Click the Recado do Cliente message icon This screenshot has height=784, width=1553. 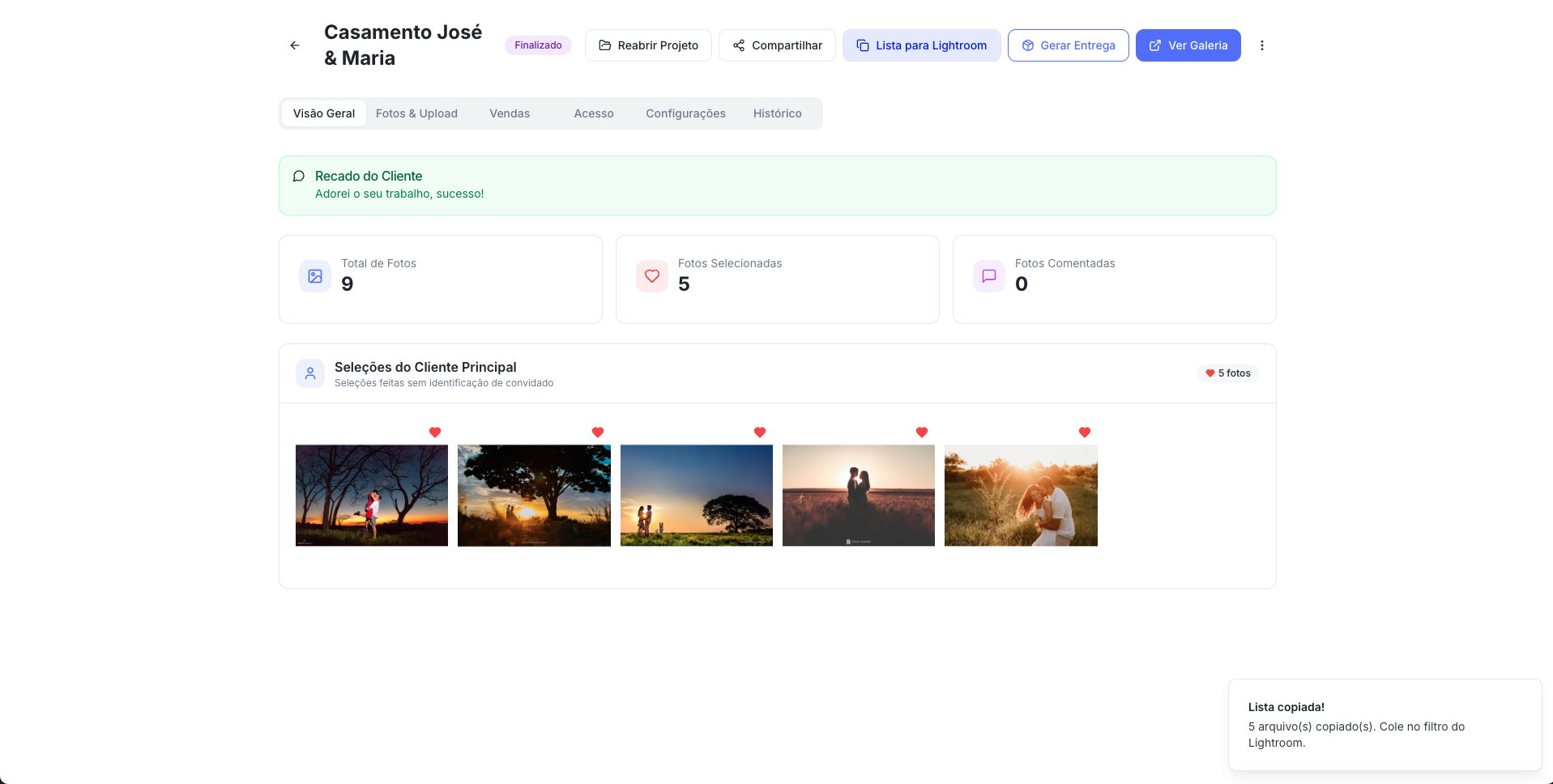click(x=299, y=177)
